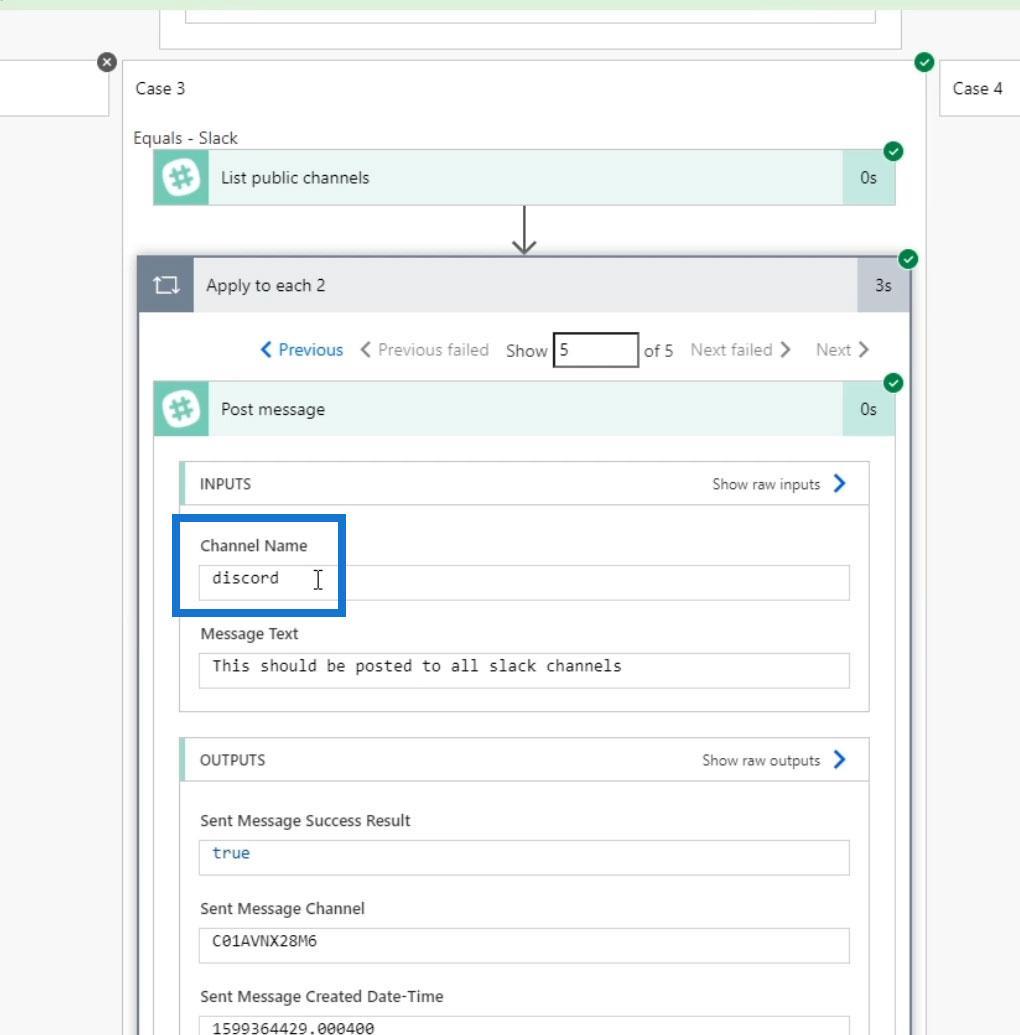This screenshot has height=1035, width=1020.
Task: Click the Next iteration link
Action: point(842,350)
